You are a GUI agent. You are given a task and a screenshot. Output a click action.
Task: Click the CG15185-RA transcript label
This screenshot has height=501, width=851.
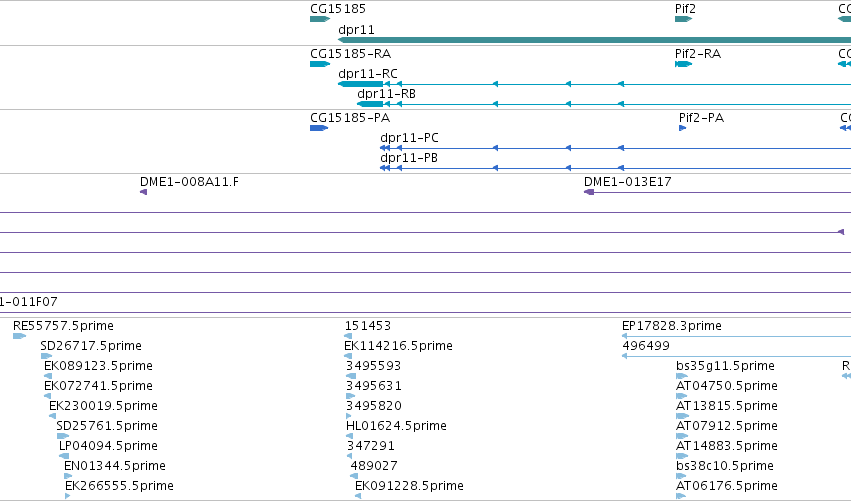point(350,54)
